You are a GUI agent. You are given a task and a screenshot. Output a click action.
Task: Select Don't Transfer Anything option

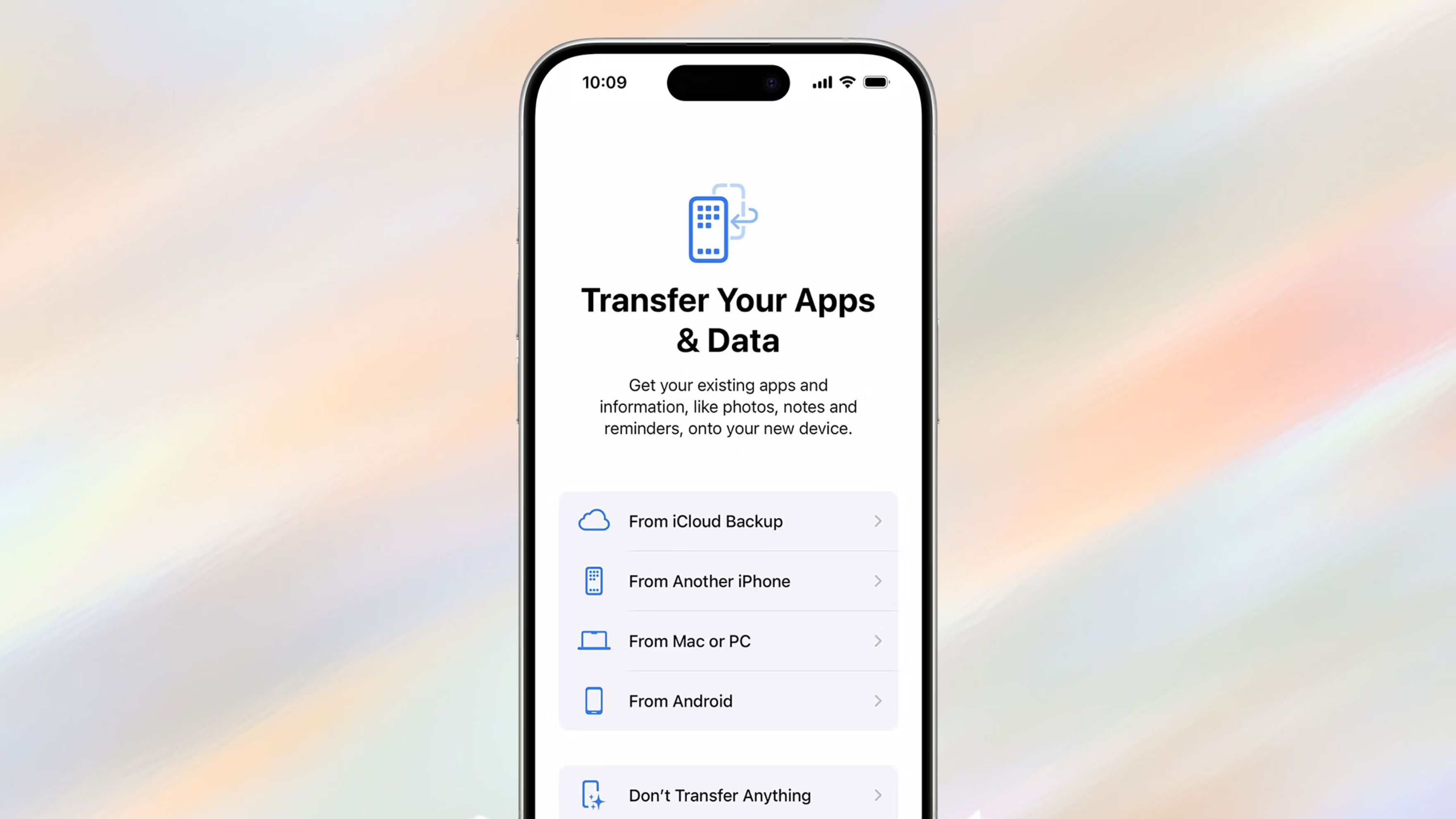click(728, 795)
